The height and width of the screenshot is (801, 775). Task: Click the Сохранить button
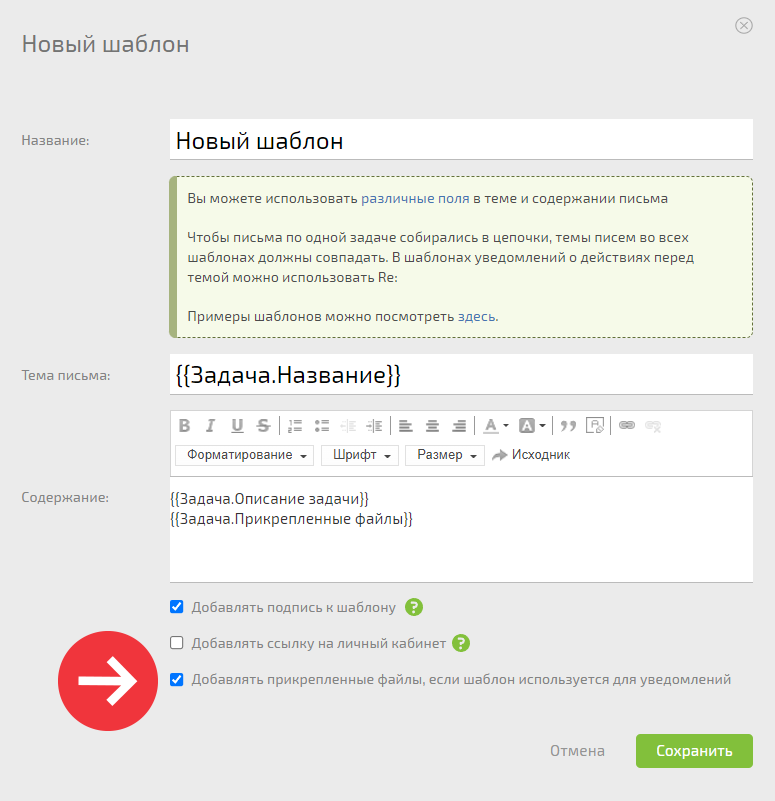(694, 750)
